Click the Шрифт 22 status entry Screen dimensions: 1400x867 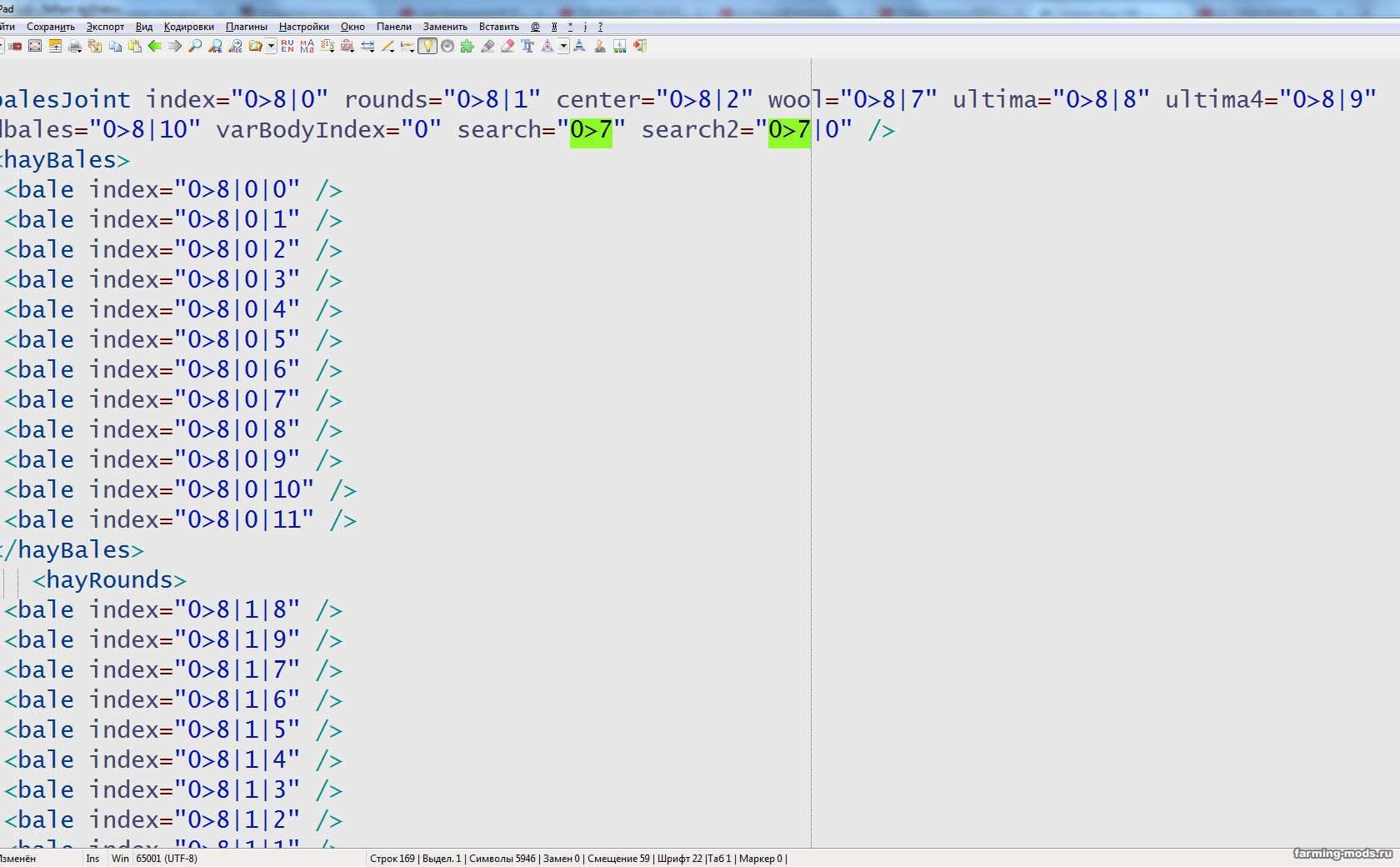(x=679, y=858)
